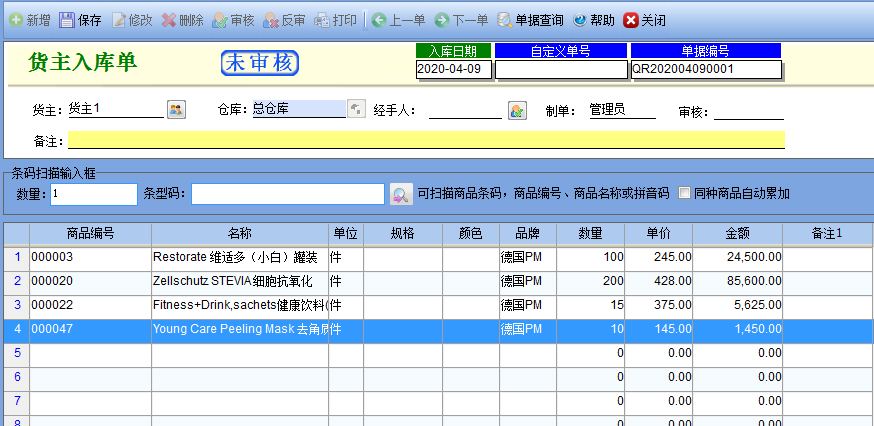
Task: Open the 仓库 warehouse selector button
Action: (356, 110)
